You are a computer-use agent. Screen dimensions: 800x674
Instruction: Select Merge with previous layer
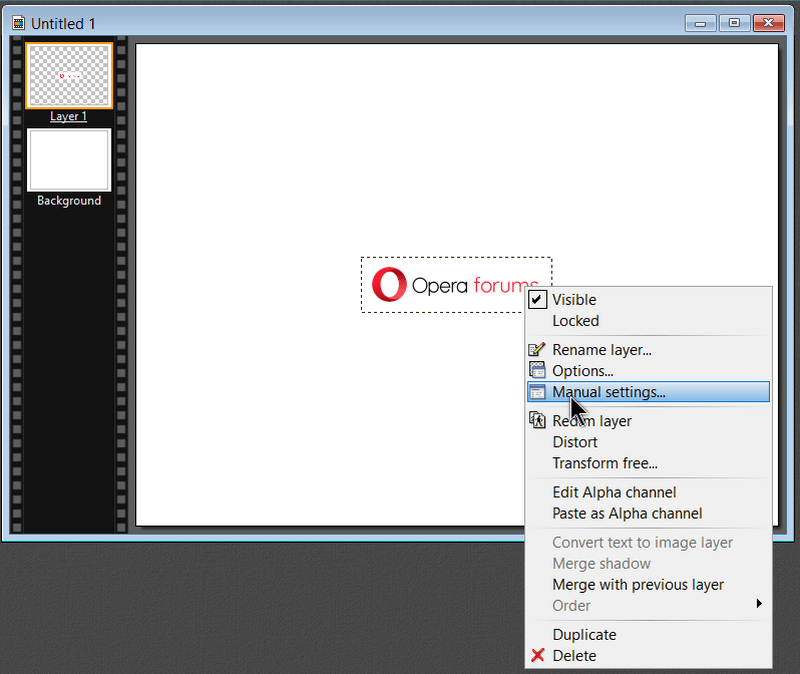tap(638, 584)
